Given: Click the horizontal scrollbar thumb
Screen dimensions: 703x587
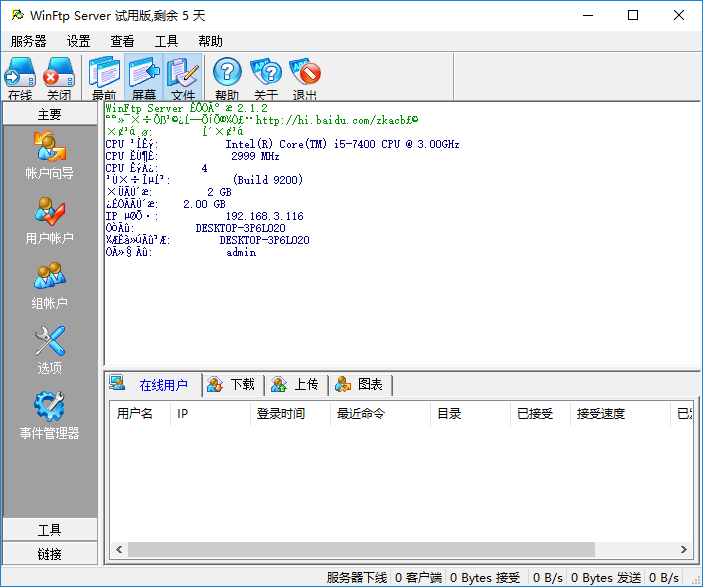Looking at the screenshot, I should (361, 549).
